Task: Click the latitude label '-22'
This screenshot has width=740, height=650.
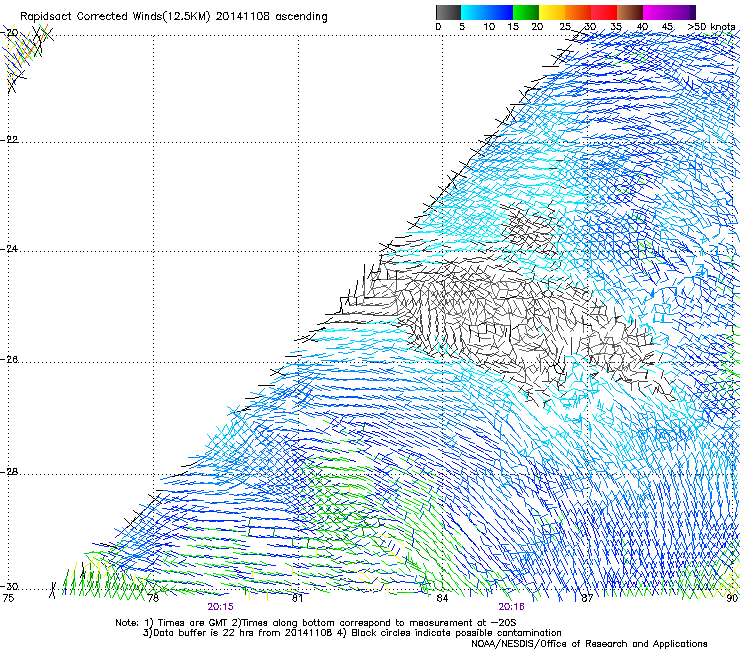Action: pos(9,140)
